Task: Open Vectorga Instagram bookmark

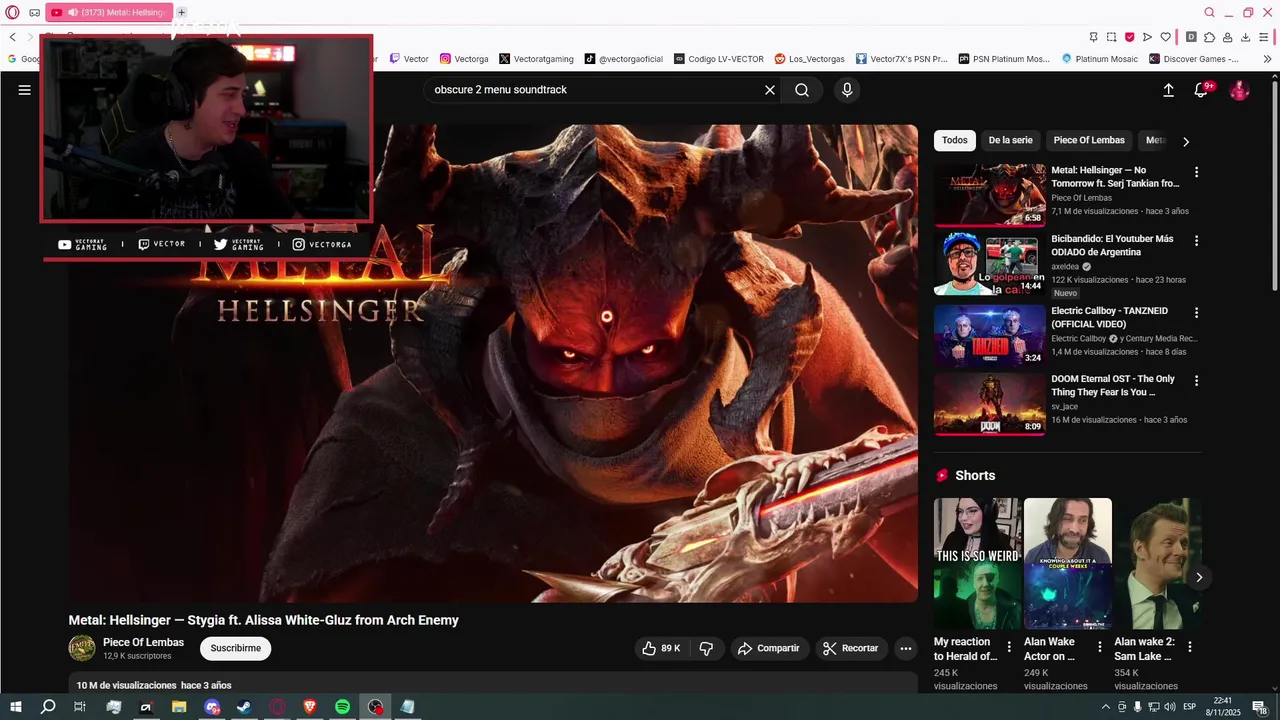Action: [464, 59]
